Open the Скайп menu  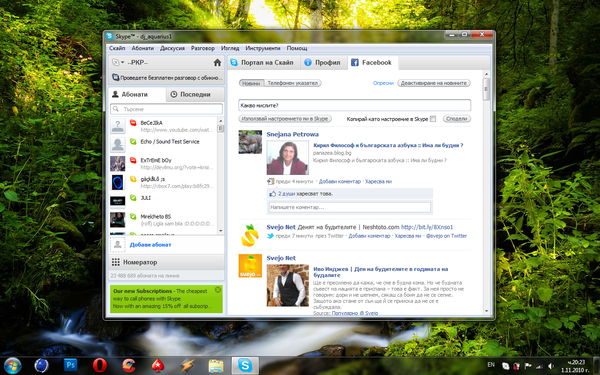(117, 48)
